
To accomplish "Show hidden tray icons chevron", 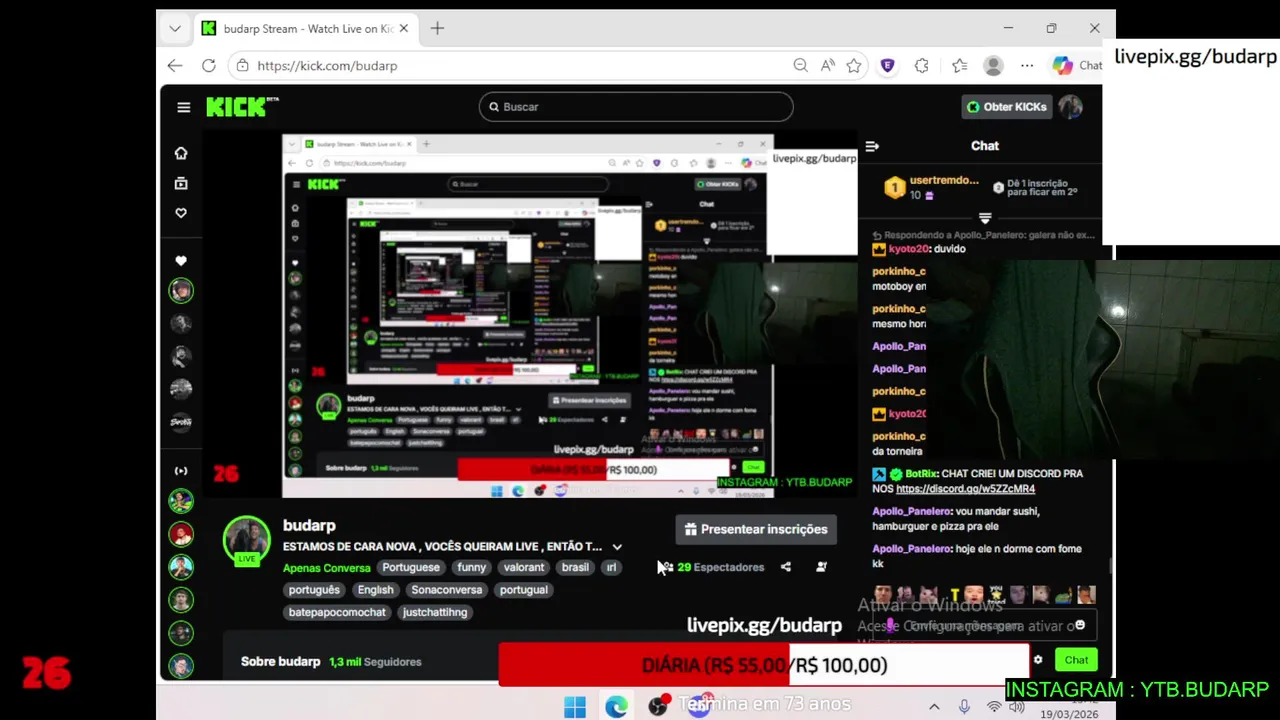I will click(934, 707).
